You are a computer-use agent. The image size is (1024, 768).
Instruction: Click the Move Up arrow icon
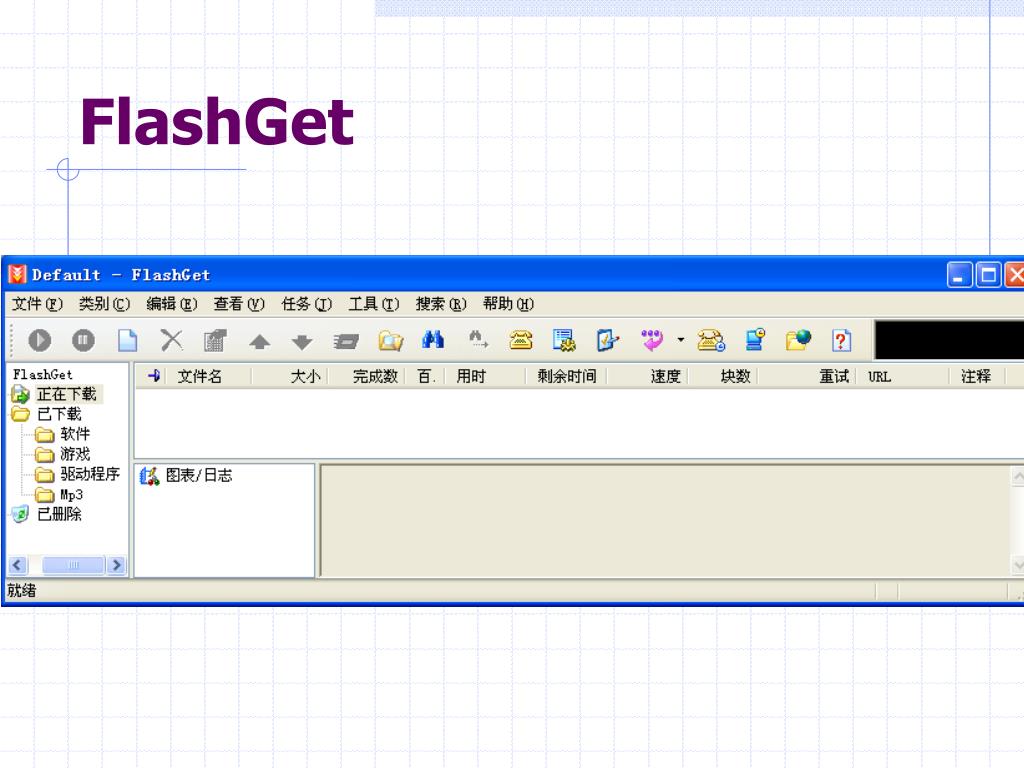point(259,342)
